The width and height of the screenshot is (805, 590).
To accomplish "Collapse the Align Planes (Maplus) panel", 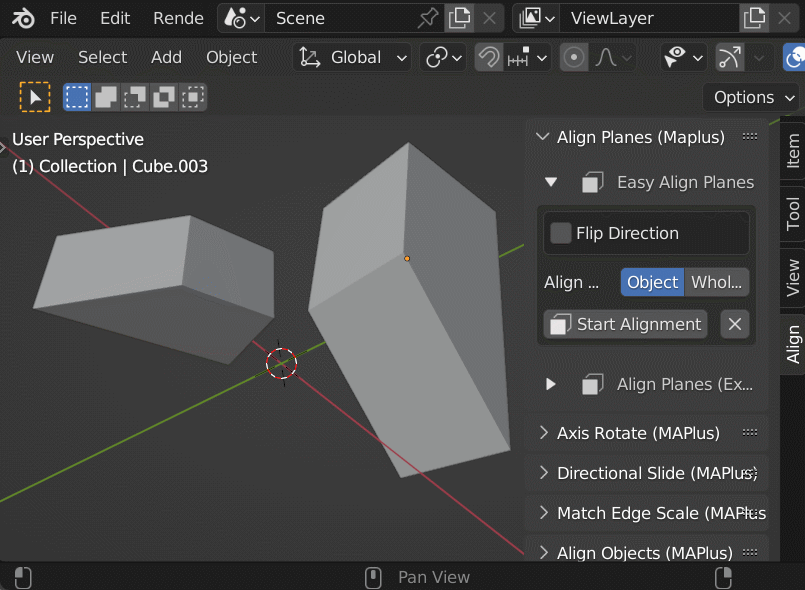I will coord(542,137).
